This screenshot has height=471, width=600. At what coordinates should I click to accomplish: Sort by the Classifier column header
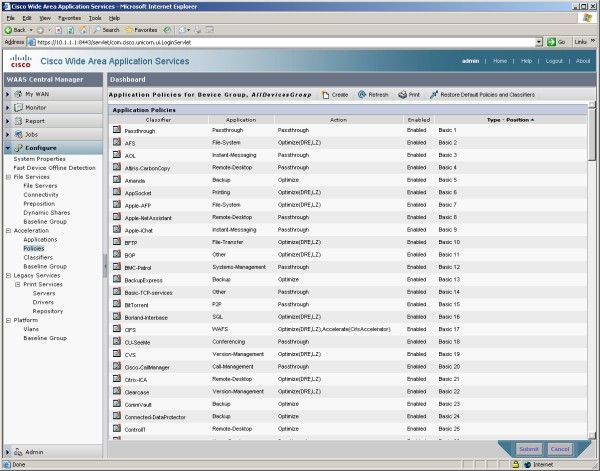(x=158, y=120)
